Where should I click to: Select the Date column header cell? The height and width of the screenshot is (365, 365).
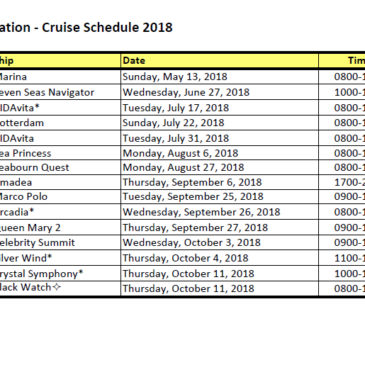click(x=219, y=60)
